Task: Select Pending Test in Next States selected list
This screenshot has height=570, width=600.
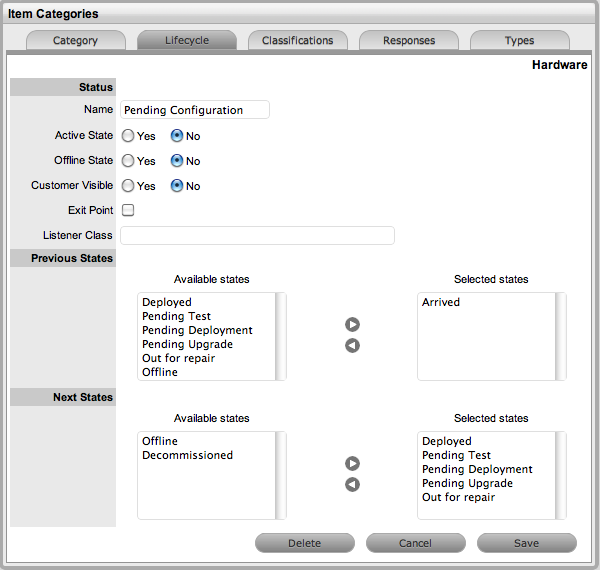Action: click(x=456, y=455)
